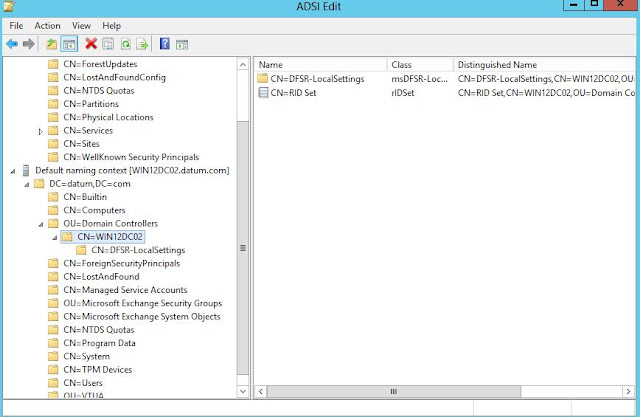The width and height of the screenshot is (640, 417).
Task: Select the lower CN=NTDS Quotas above CN=Program Data
Action: pyautogui.click(x=99, y=330)
